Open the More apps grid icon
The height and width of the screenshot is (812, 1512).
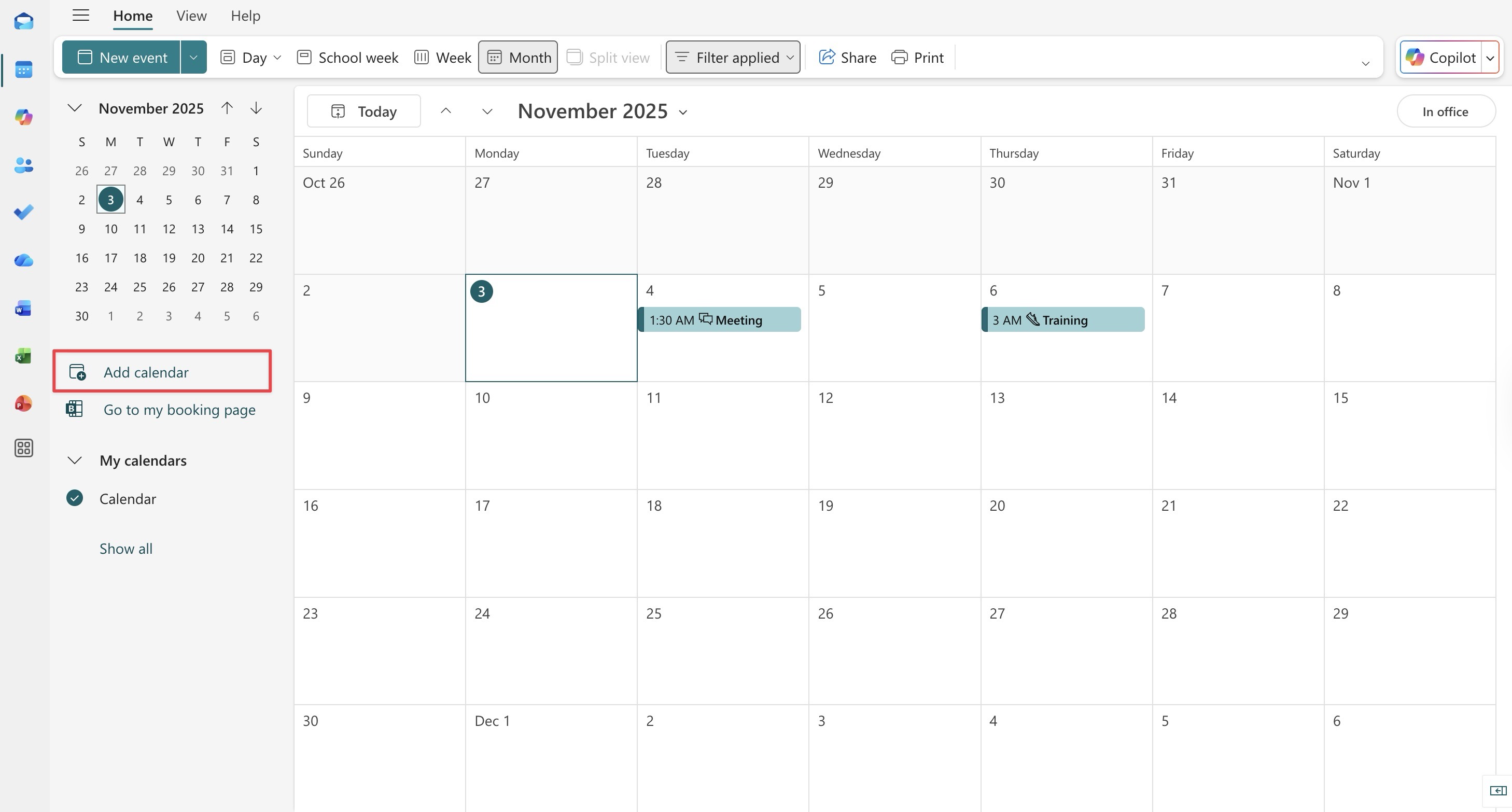[x=23, y=448]
